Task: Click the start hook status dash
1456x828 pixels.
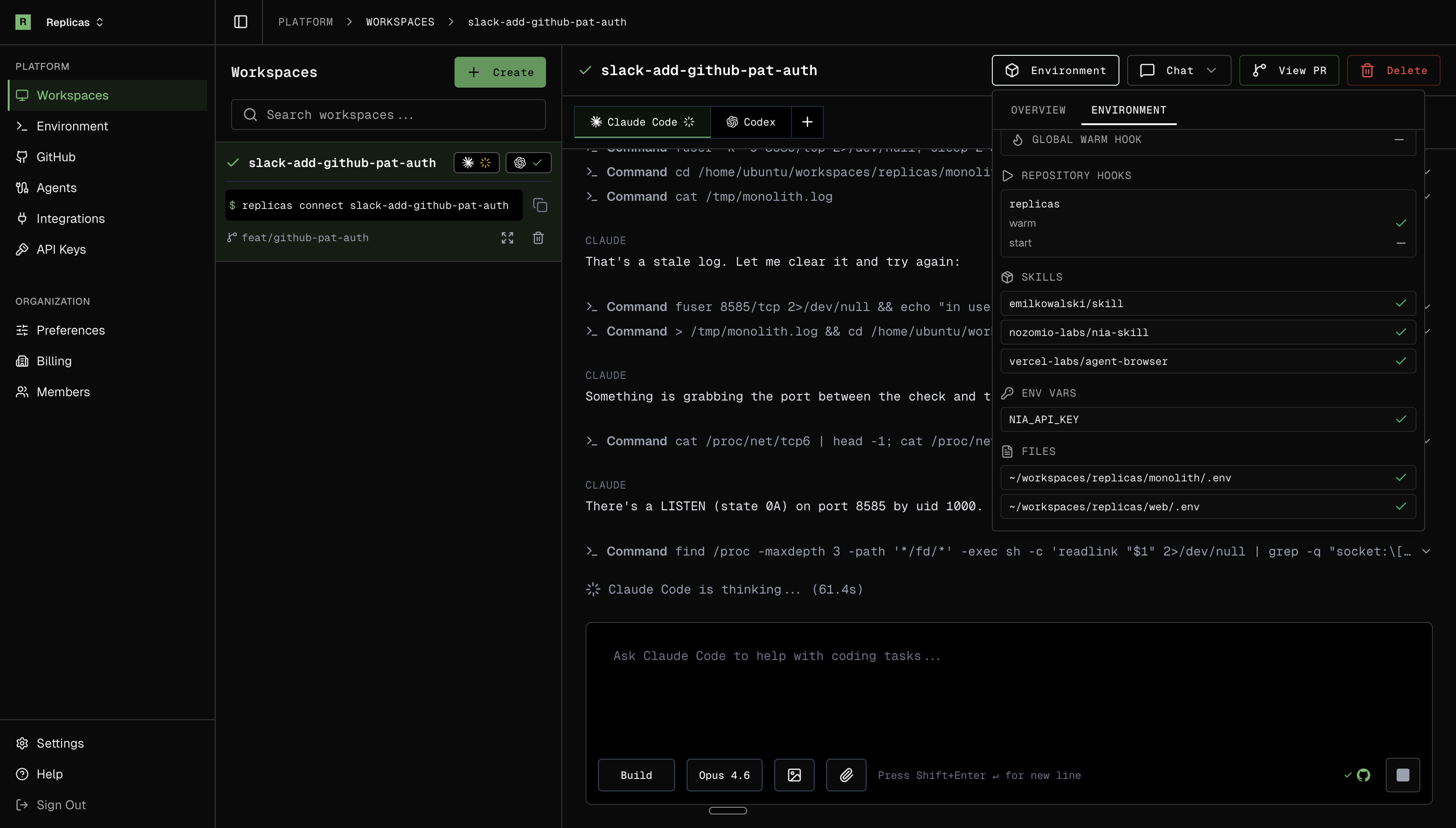Action: pos(1401,243)
